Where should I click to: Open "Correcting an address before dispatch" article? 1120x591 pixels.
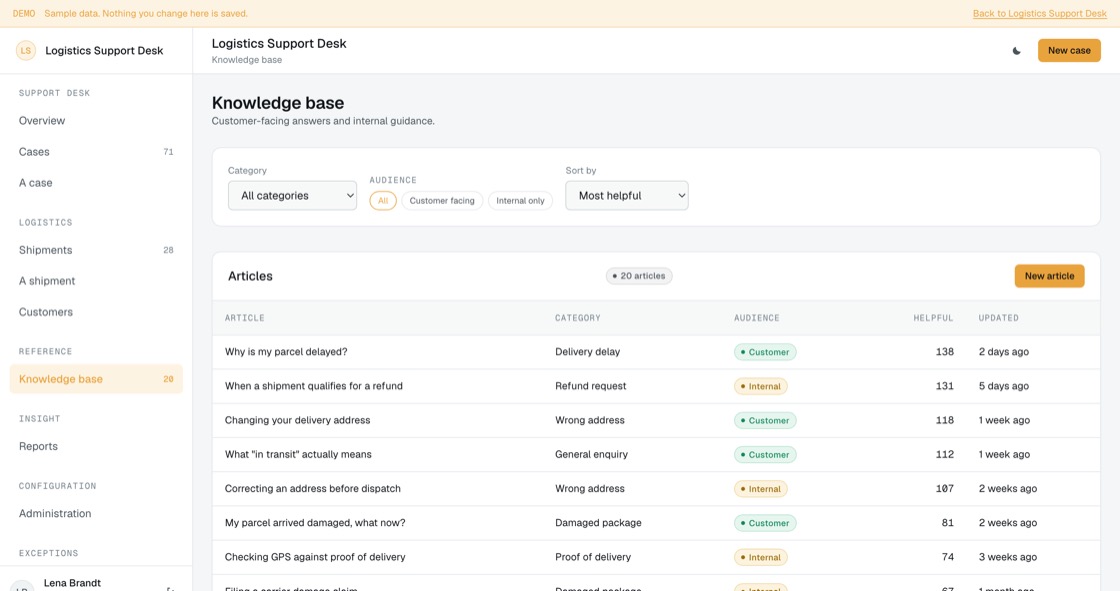(x=313, y=490)
